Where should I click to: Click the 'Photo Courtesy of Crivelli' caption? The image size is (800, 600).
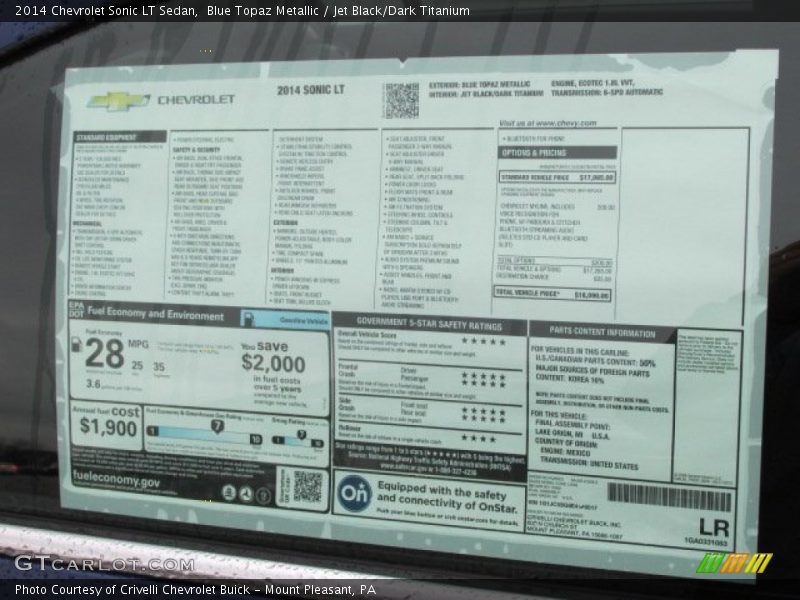195,590
